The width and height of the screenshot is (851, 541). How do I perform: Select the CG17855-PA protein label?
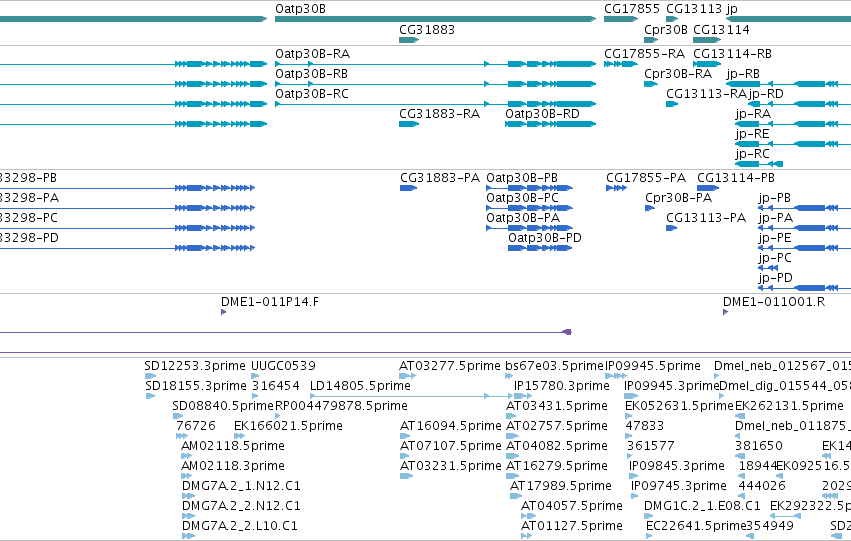click(x=646, y=178)
